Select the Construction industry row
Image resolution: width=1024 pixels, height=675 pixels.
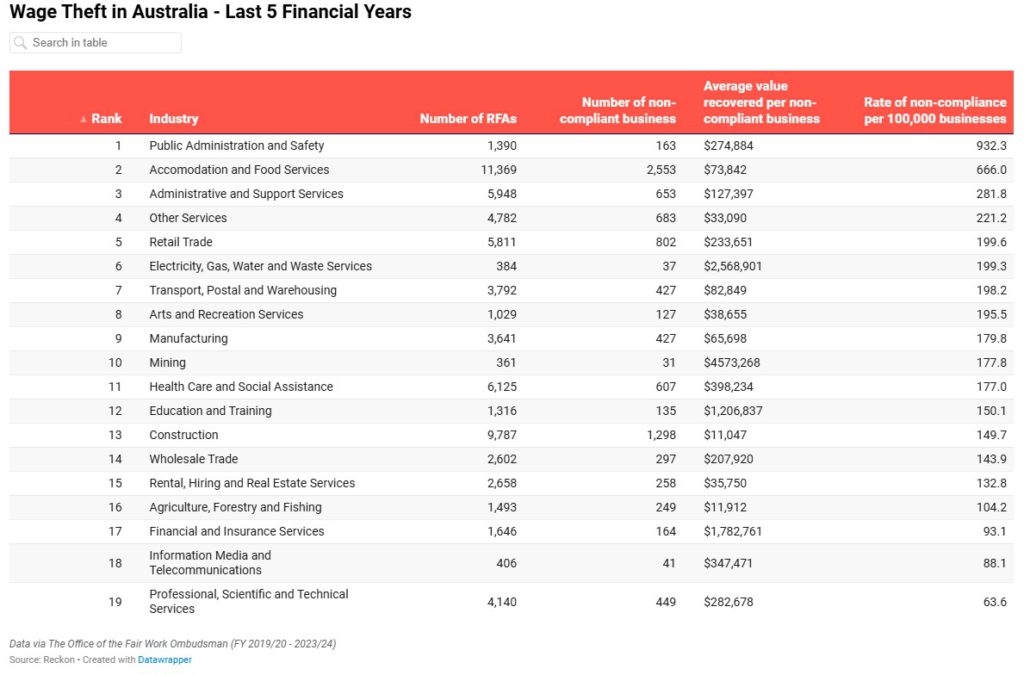(183, 435)
